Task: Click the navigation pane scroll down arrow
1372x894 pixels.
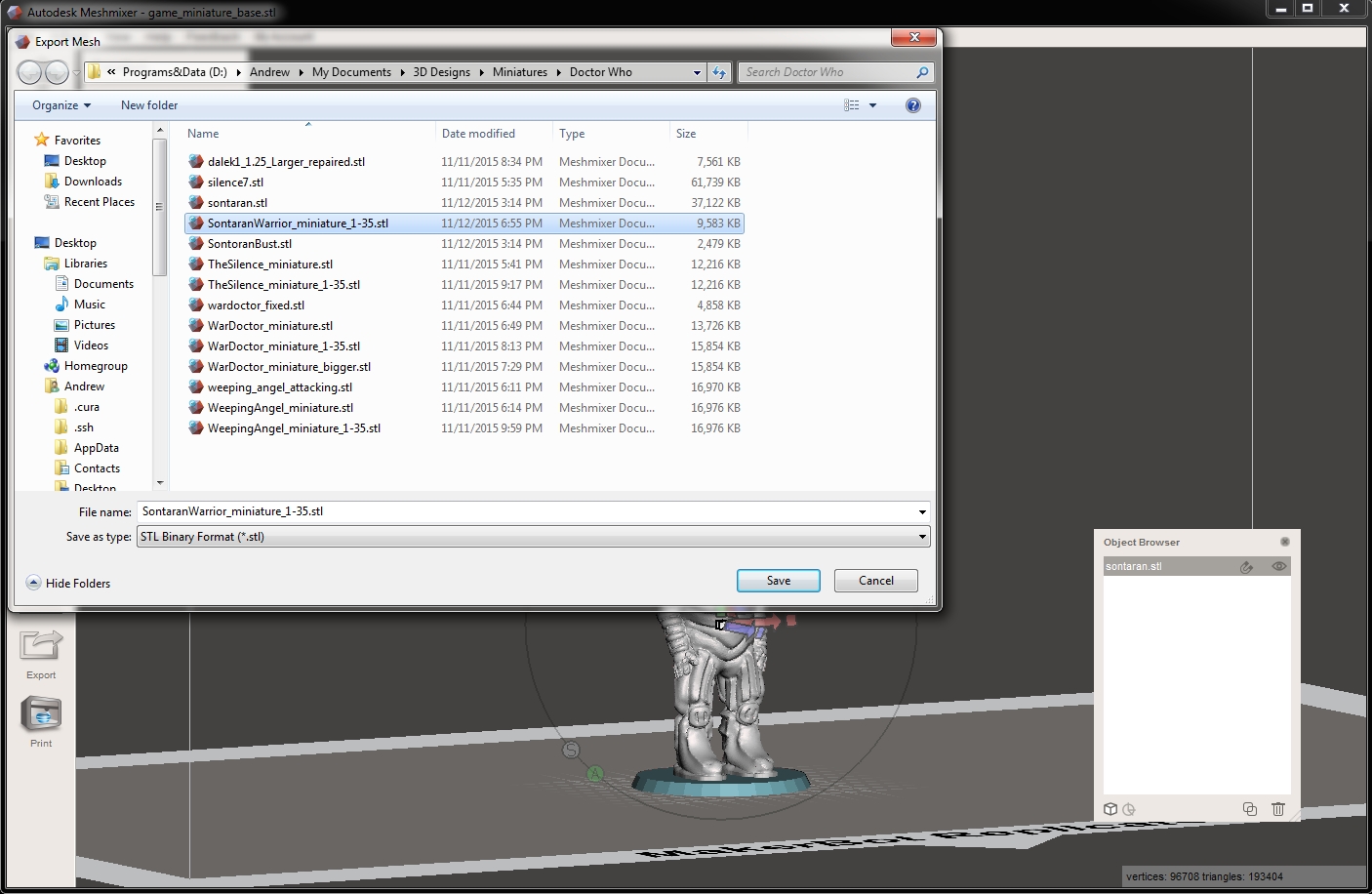Action: click(x=160, y=482)
